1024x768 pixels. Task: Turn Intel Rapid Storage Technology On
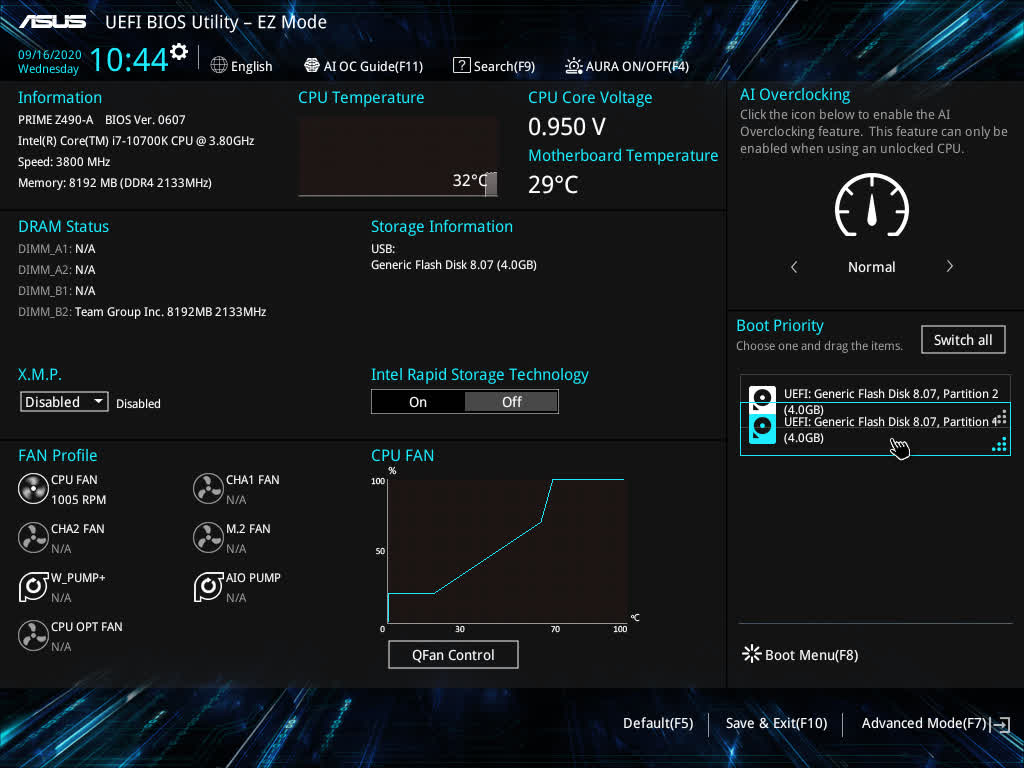pos(418,402)
